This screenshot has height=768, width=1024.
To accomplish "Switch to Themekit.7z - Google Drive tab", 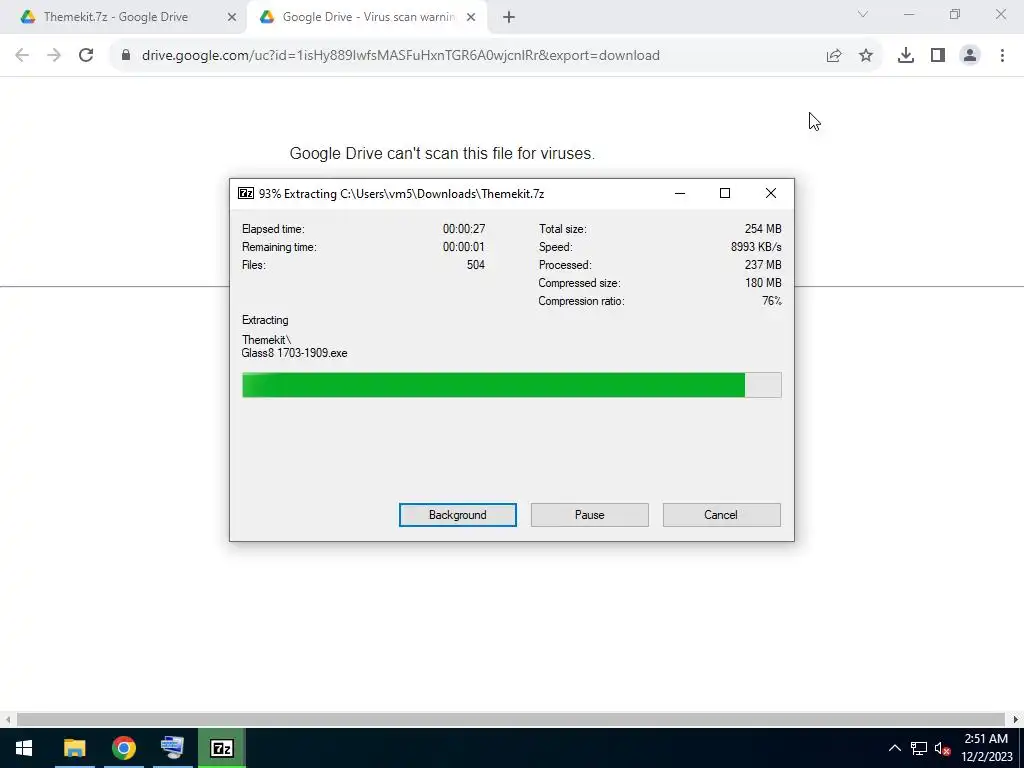I will [116, 17].
